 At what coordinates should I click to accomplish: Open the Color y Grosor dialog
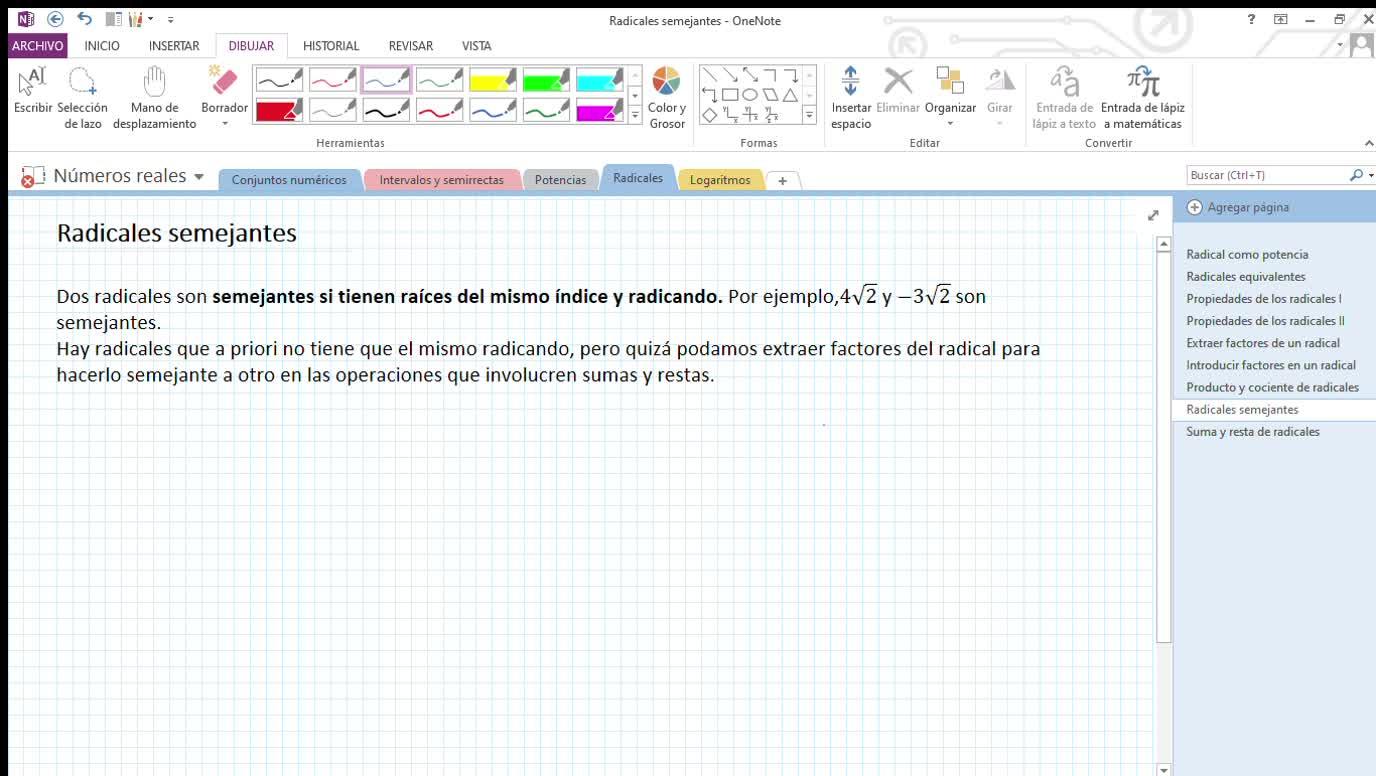point(666,98)
